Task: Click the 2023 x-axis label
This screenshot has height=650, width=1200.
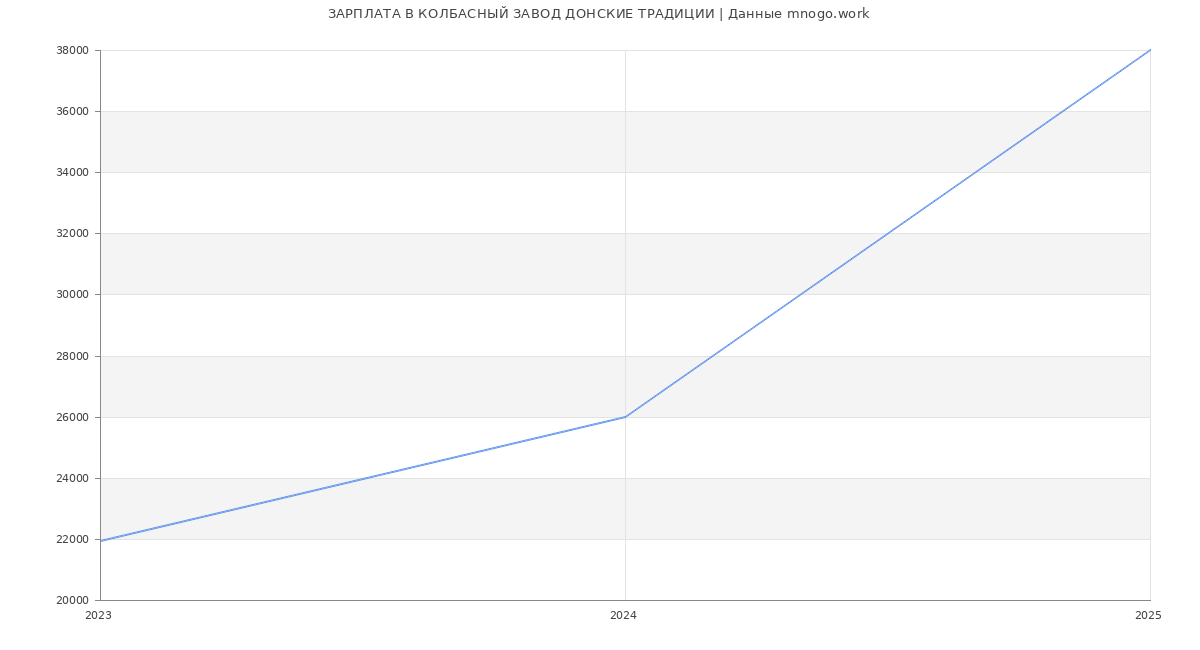Action: [x=98, y=616]
